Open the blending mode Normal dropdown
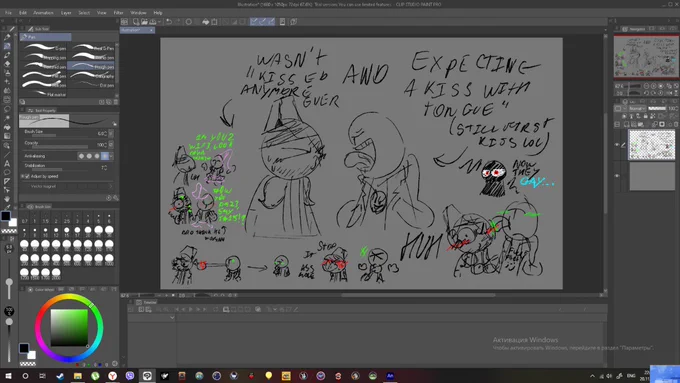 point(637,108)
